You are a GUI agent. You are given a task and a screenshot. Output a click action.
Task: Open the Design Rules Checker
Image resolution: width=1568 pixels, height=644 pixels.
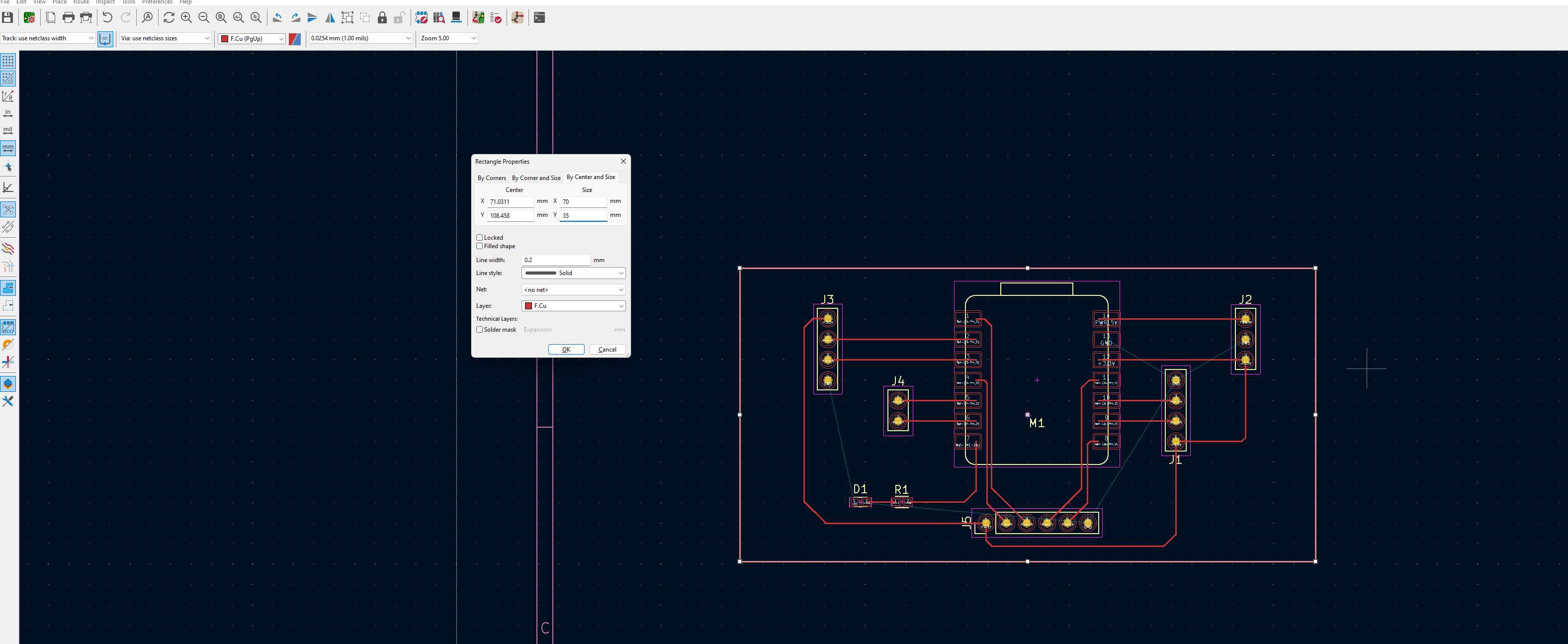pyautogui.click(x=496, y=17)
